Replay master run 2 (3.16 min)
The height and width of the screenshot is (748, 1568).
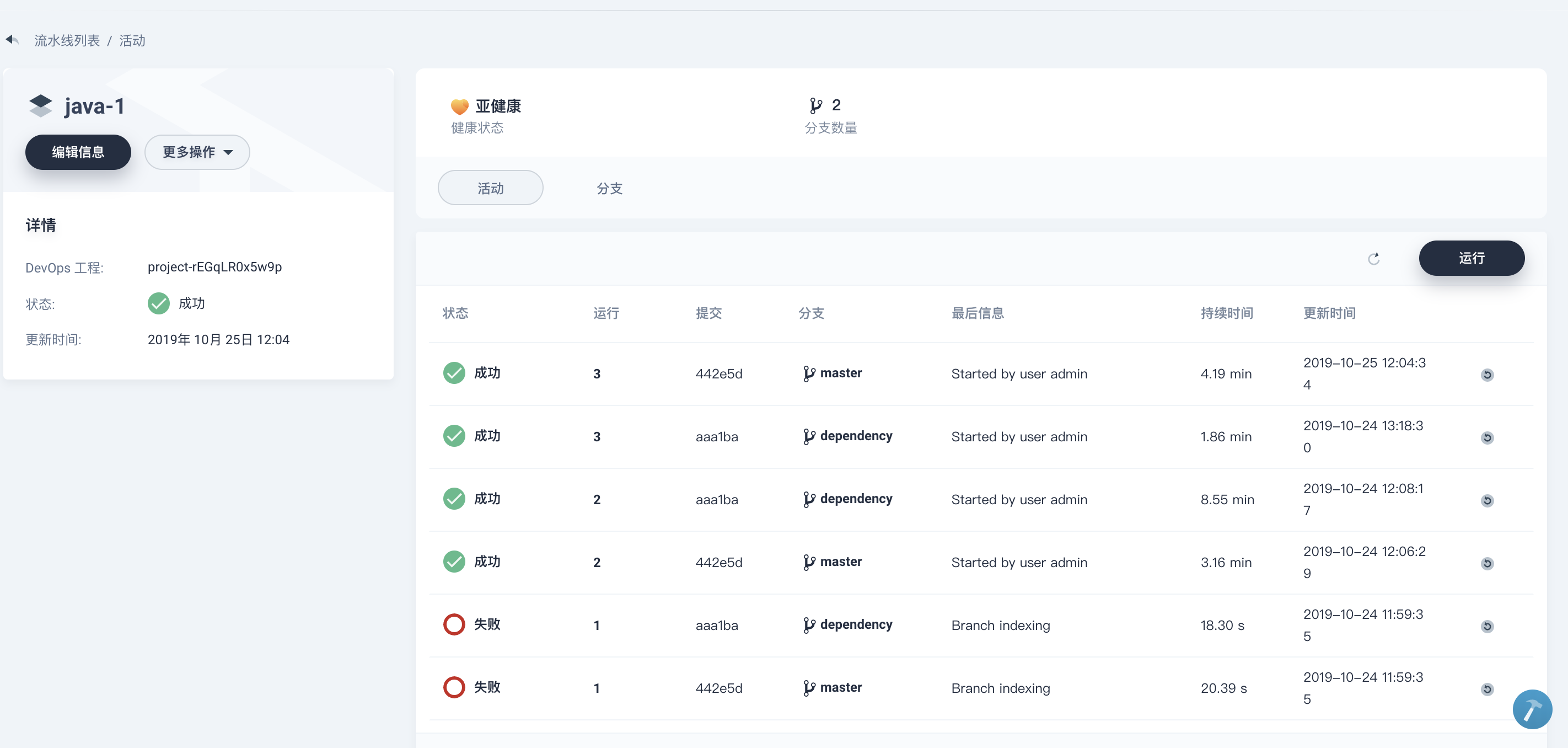click(1487, 563)
